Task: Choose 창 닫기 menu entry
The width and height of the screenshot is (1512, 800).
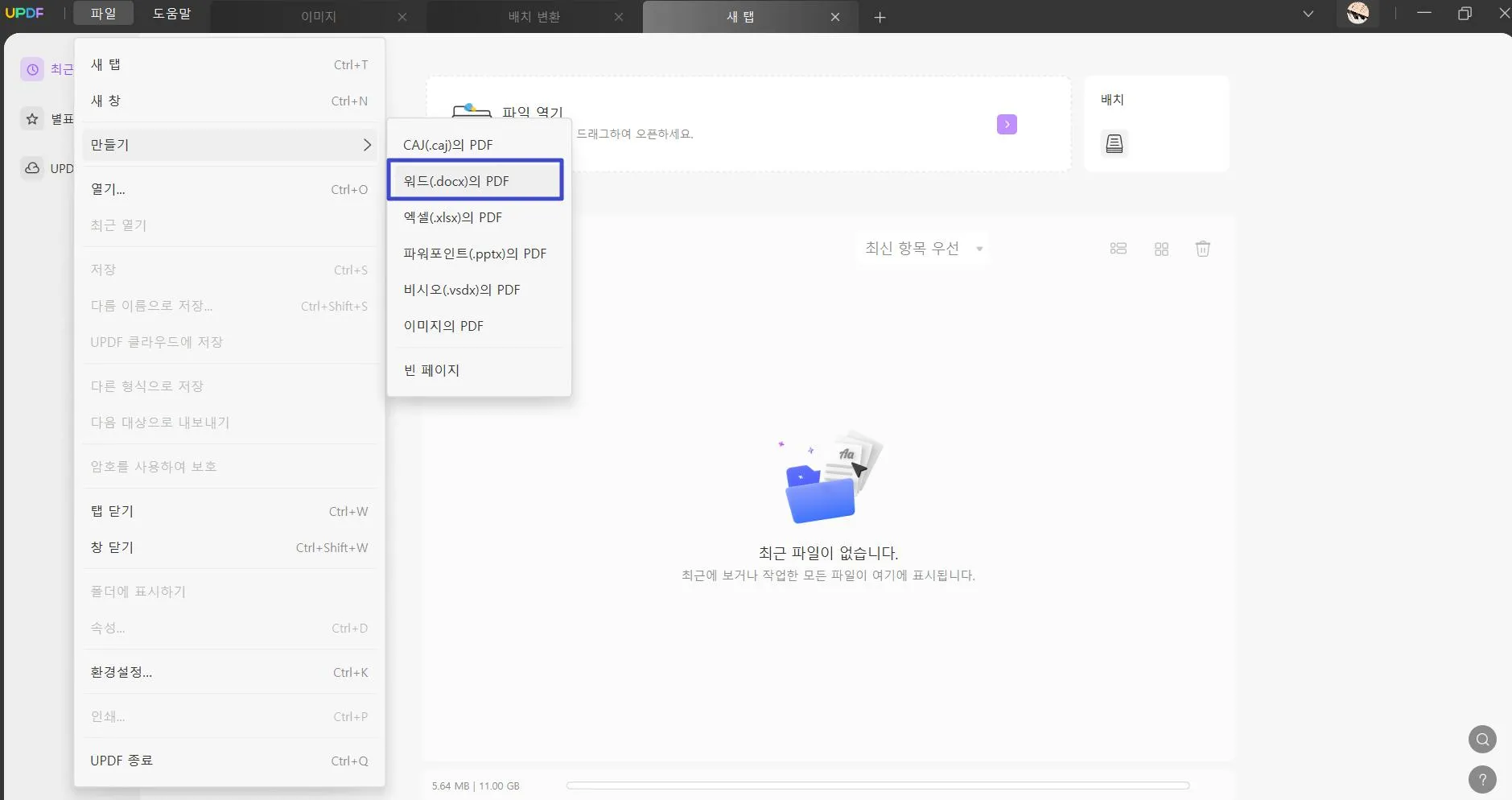Action: click(229, 547)
